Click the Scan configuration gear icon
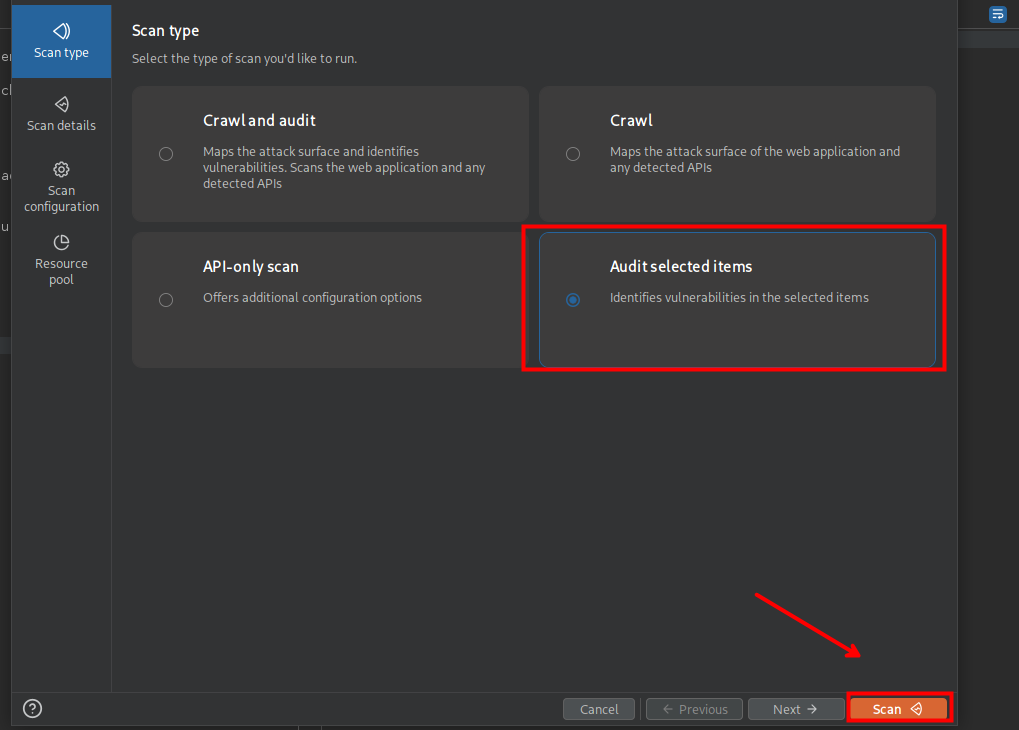This screenshot has height=730, width=1019. click(x=61, y=169)
